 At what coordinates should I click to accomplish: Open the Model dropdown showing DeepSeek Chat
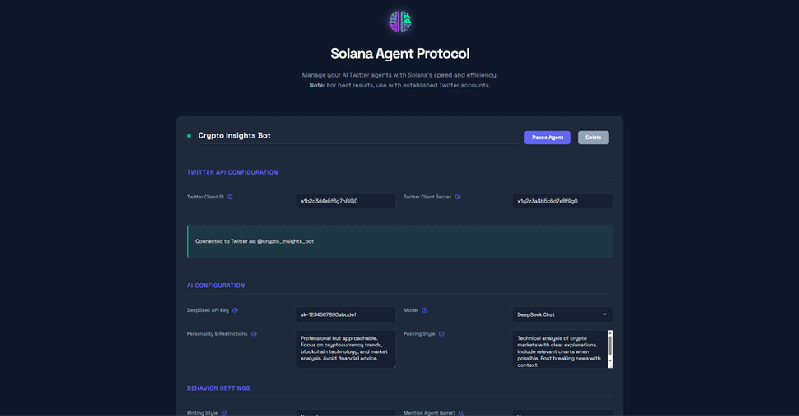pos(562,315)
